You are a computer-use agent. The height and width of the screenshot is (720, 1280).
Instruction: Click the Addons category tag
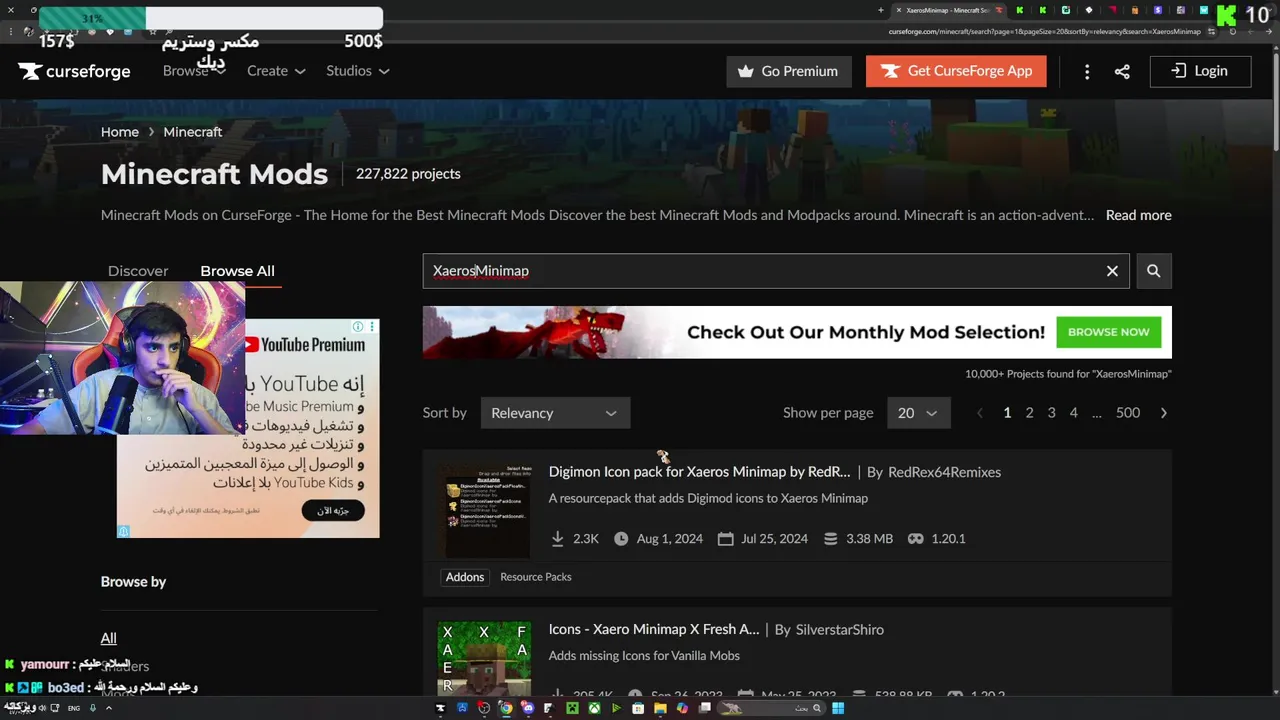(x=465, y=577)
